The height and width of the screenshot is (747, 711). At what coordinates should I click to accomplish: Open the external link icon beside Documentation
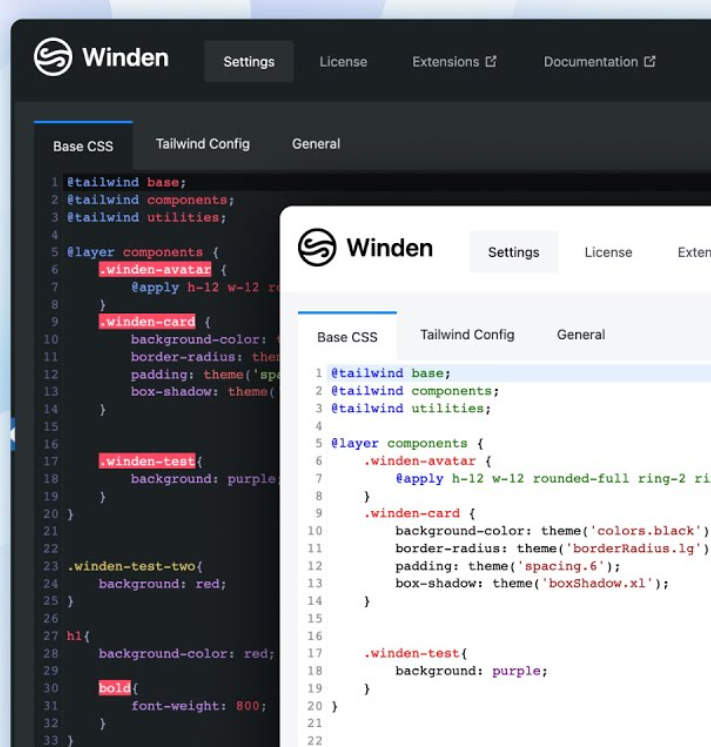(650, 61)
